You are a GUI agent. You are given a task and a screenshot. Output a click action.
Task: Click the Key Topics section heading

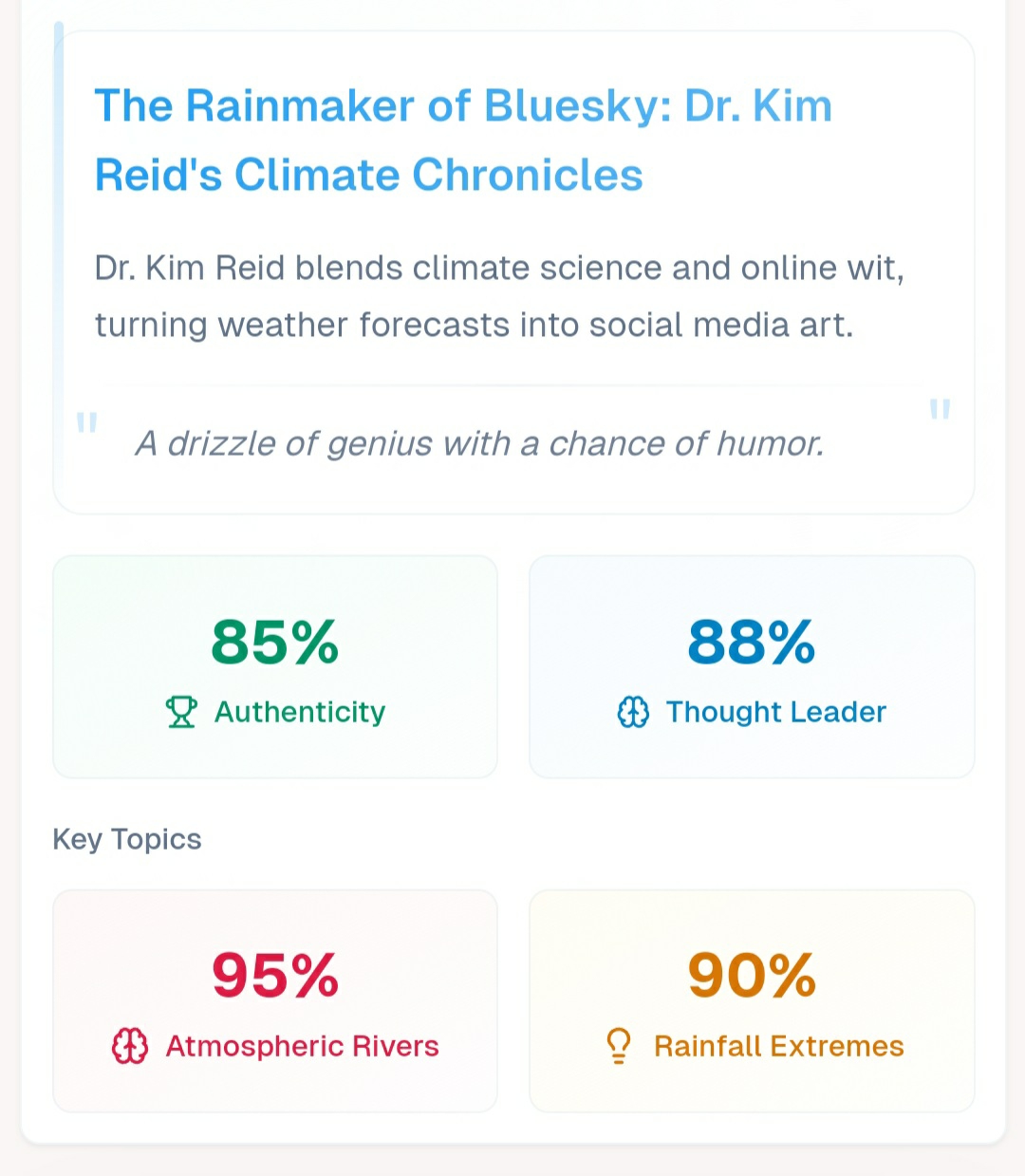(127, 839)
